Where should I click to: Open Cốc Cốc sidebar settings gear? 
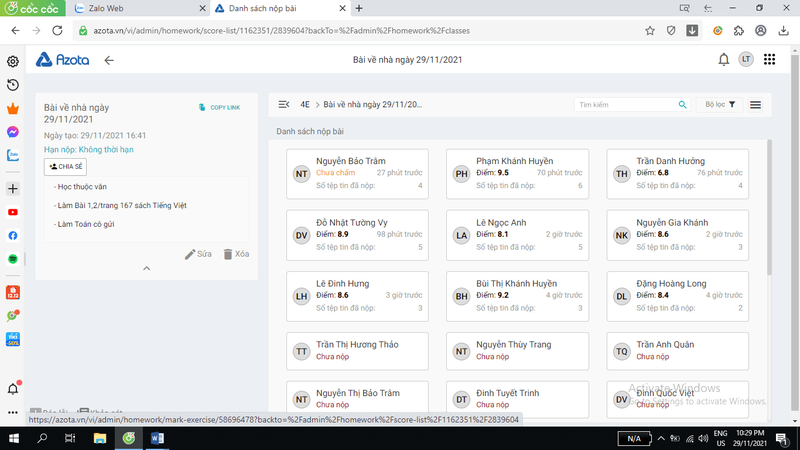coord(13,61)
